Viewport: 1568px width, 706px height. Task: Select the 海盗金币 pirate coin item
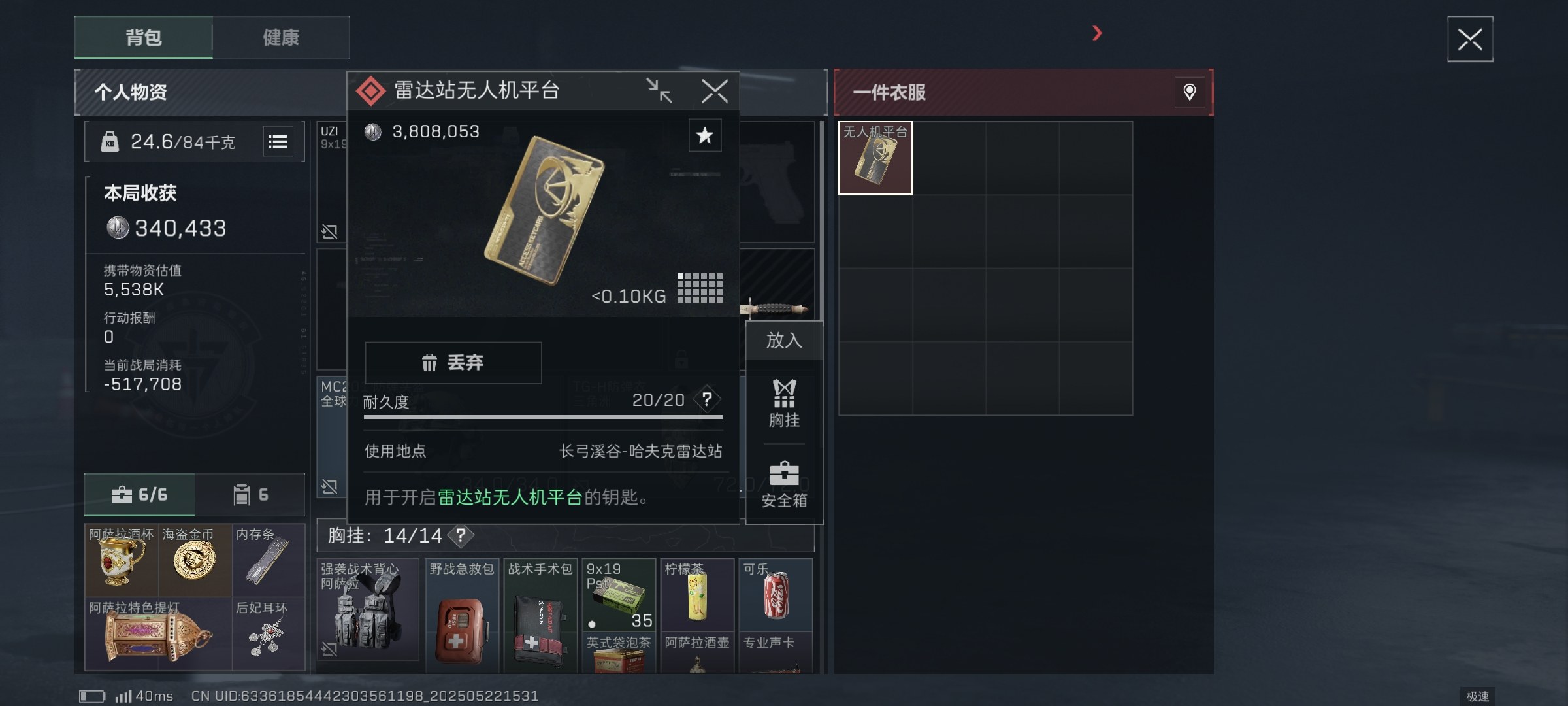pyautogui.click(x=195, y=560)
